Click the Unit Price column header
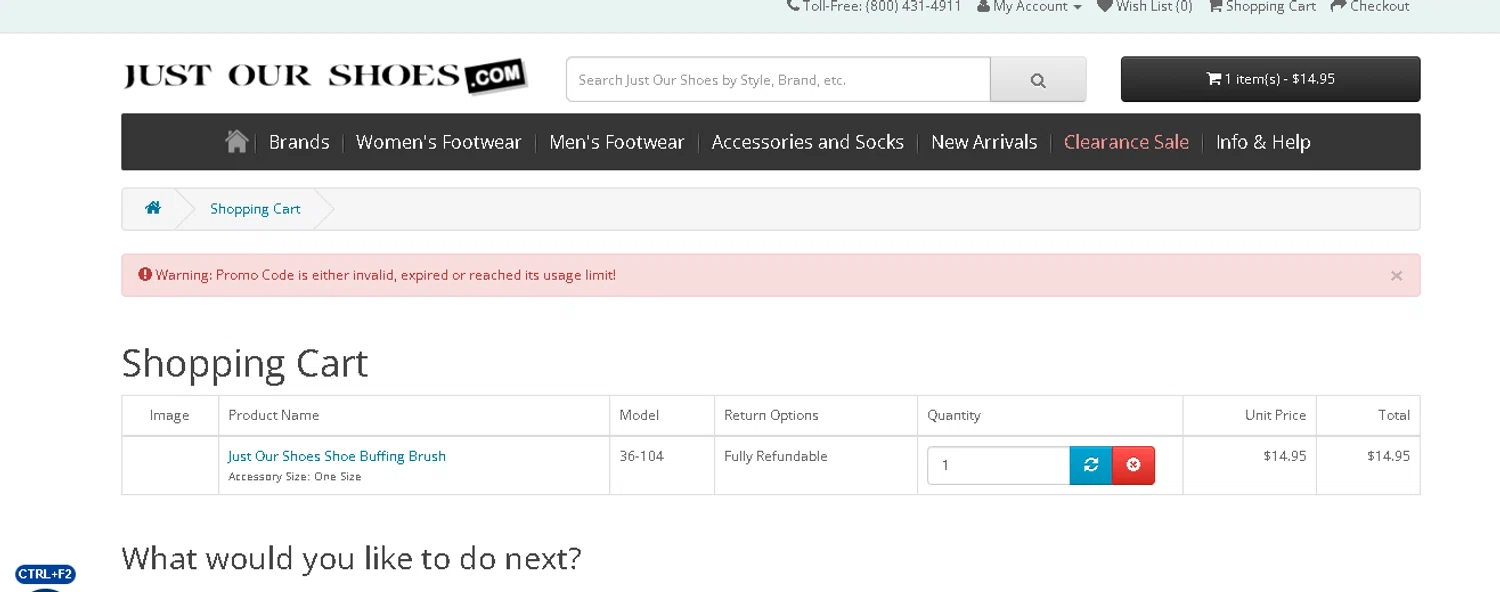1500x592 pixels. click(x=1275, y=415)
